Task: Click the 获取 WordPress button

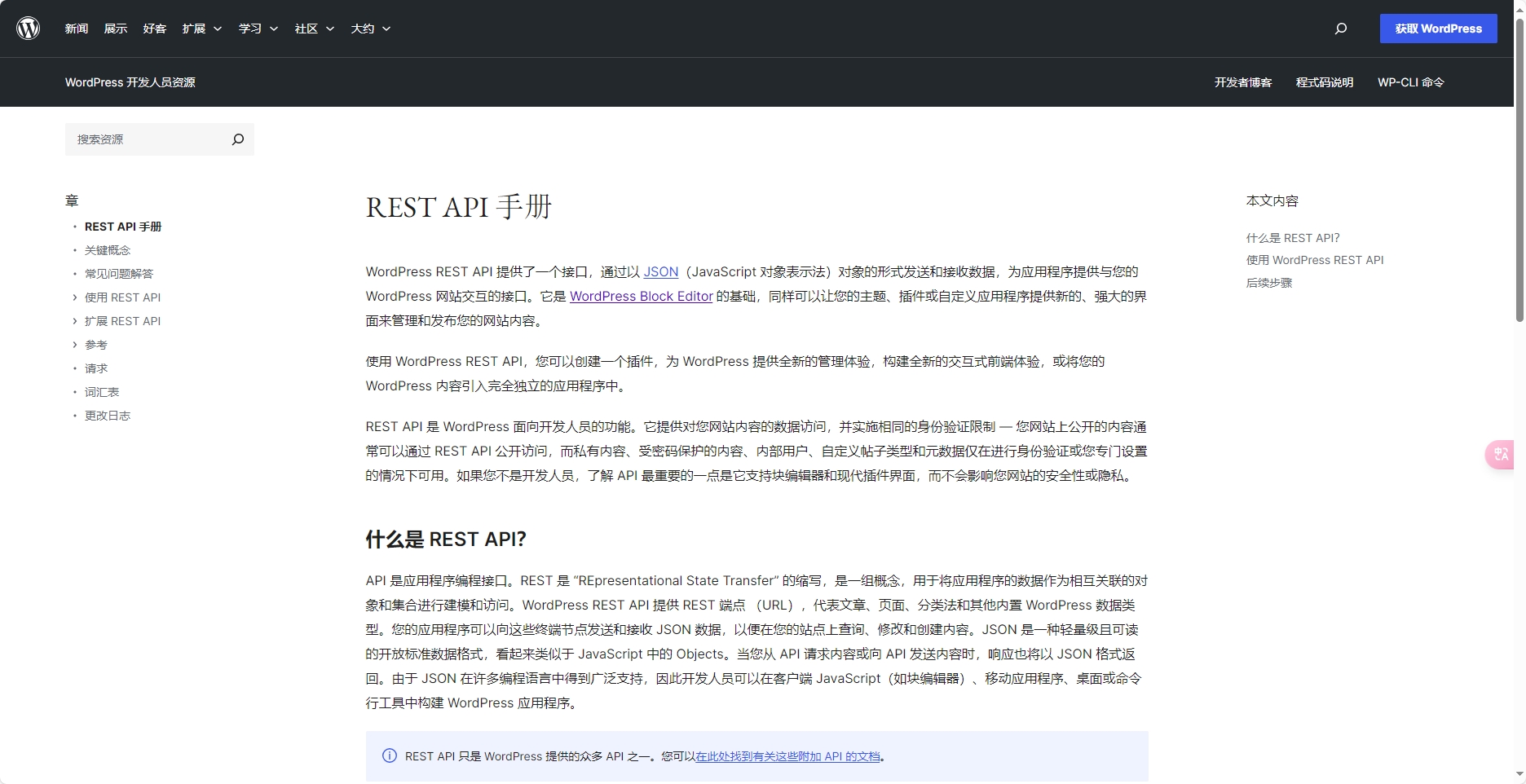Action: [1438, 29]
